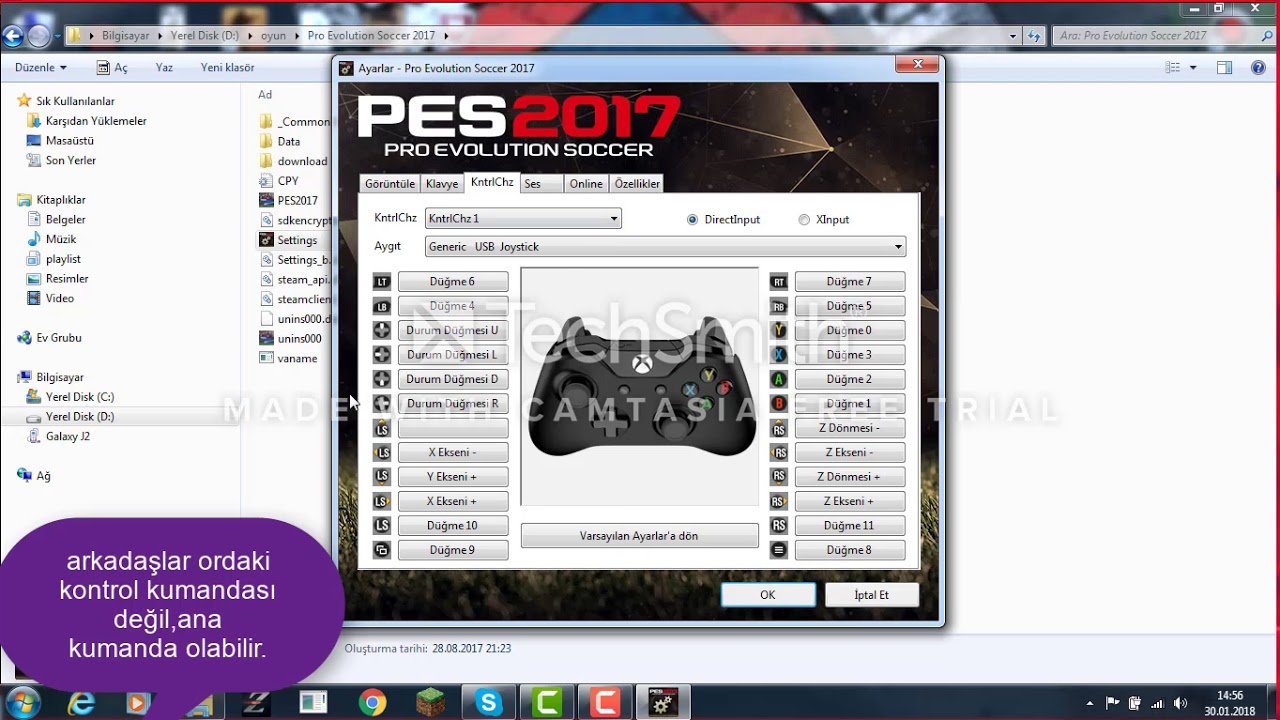The height and width of the screenshot is (720, 1280).
Task: Click the red B button icon
Action: (779, 403)
